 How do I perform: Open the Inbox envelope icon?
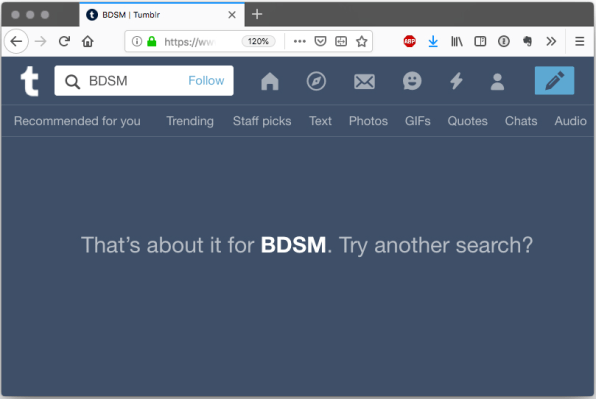click(365, 81)
